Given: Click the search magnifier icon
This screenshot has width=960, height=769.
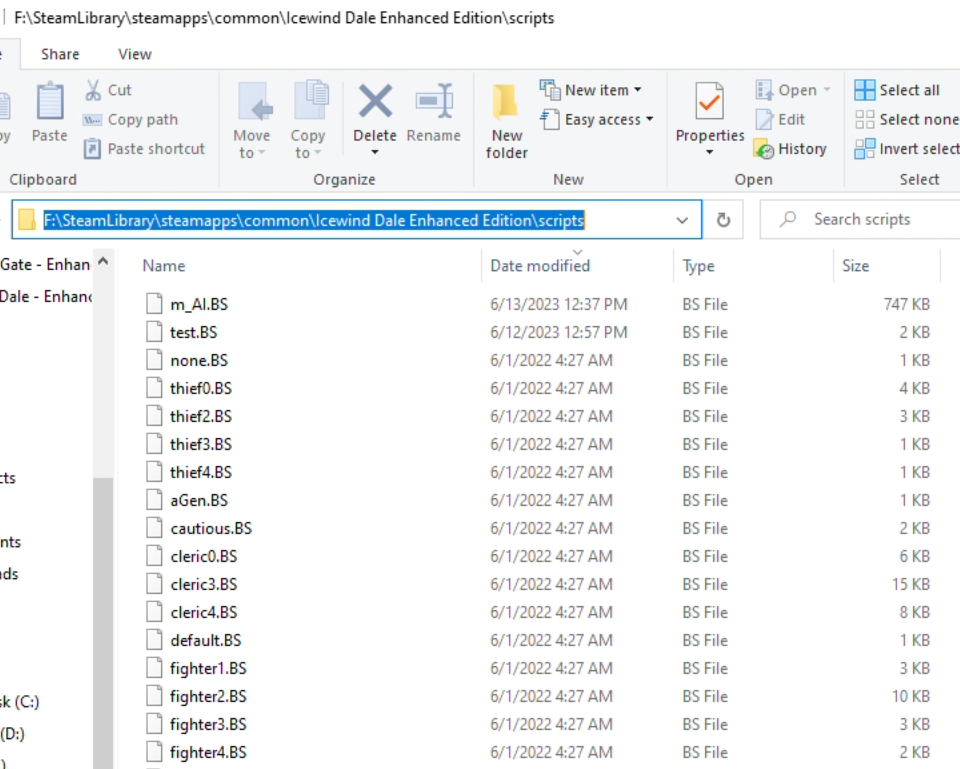Looking at the screenshot, I should coord(787,219).
